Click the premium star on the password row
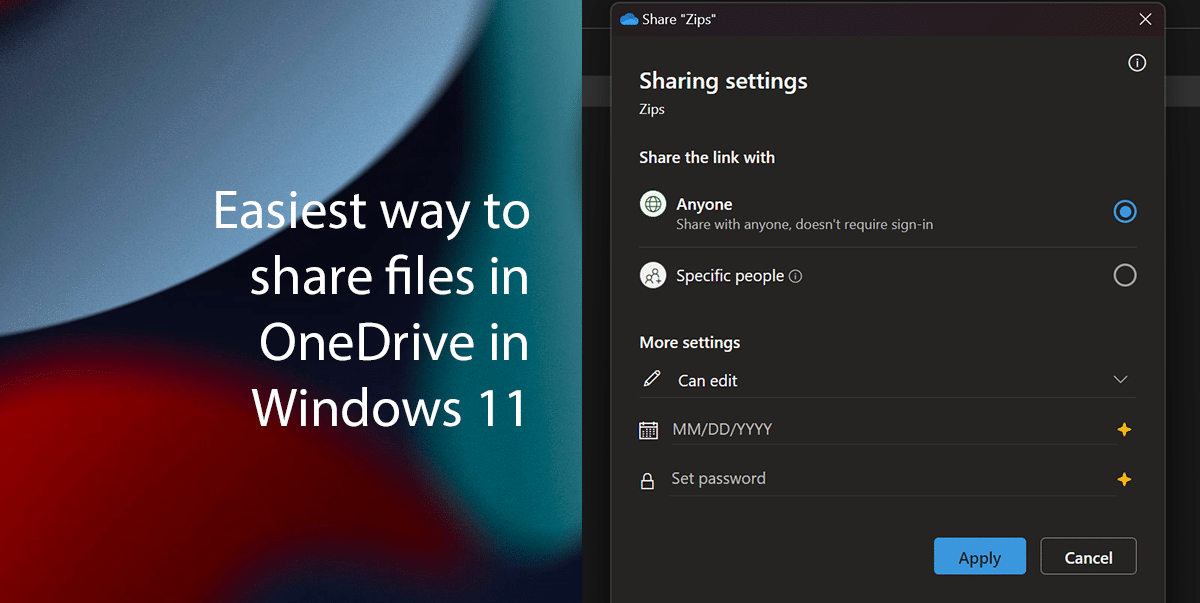 (x=1124, y=478)
